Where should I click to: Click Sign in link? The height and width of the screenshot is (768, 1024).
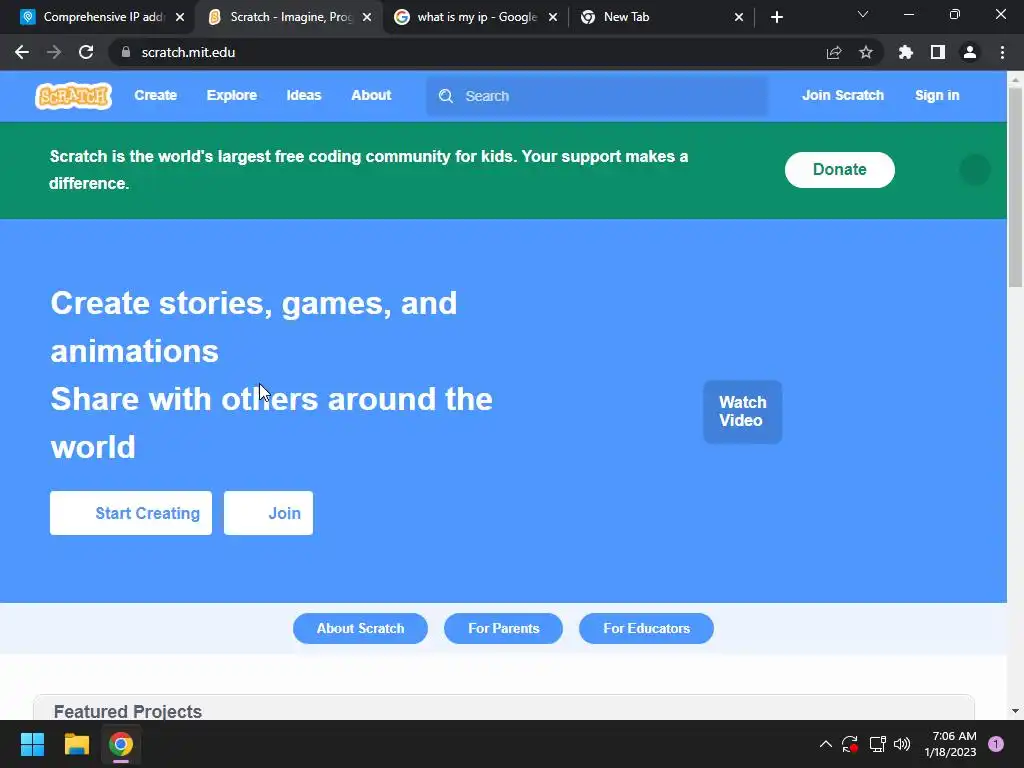pyautogui.click(x=936, y=95)
